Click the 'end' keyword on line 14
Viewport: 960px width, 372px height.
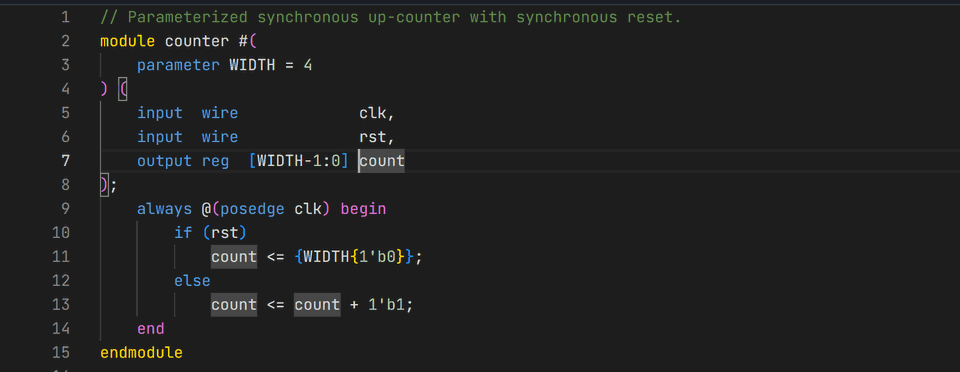click(x=151, y=329)
